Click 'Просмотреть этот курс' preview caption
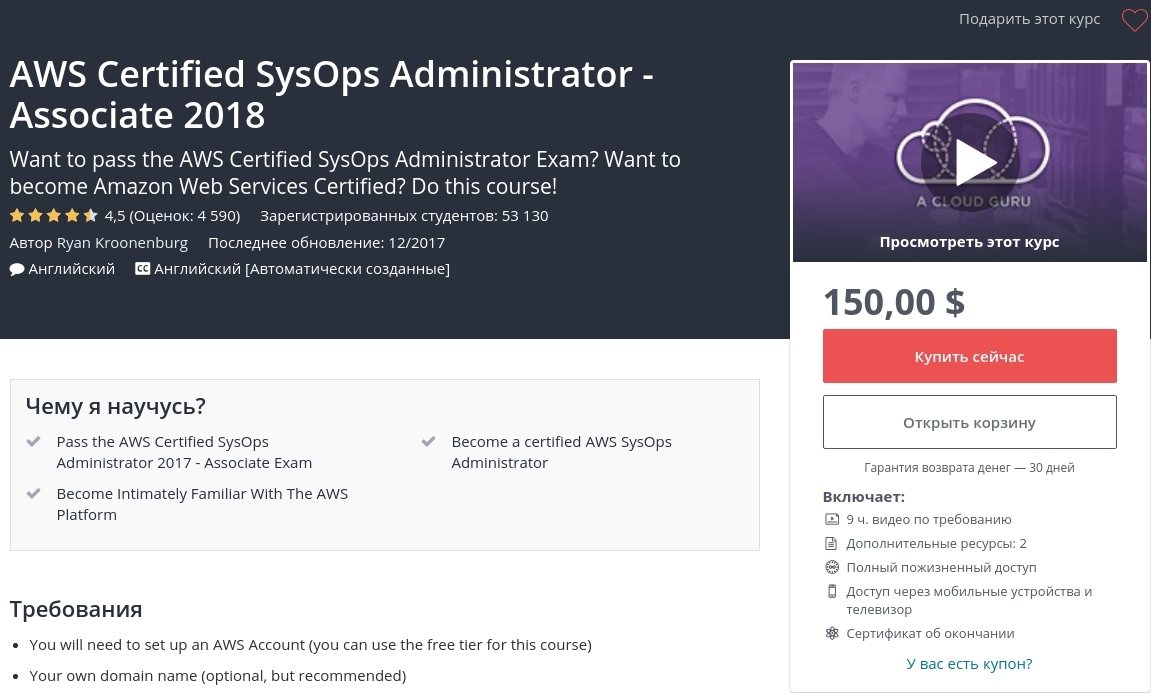 coord(969,242)
